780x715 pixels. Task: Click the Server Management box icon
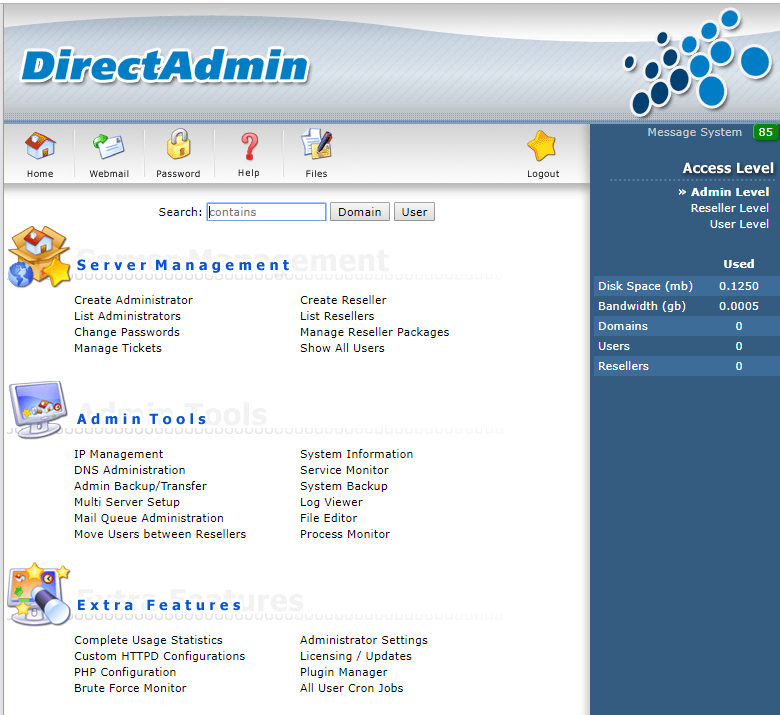[x=39, y=257]
